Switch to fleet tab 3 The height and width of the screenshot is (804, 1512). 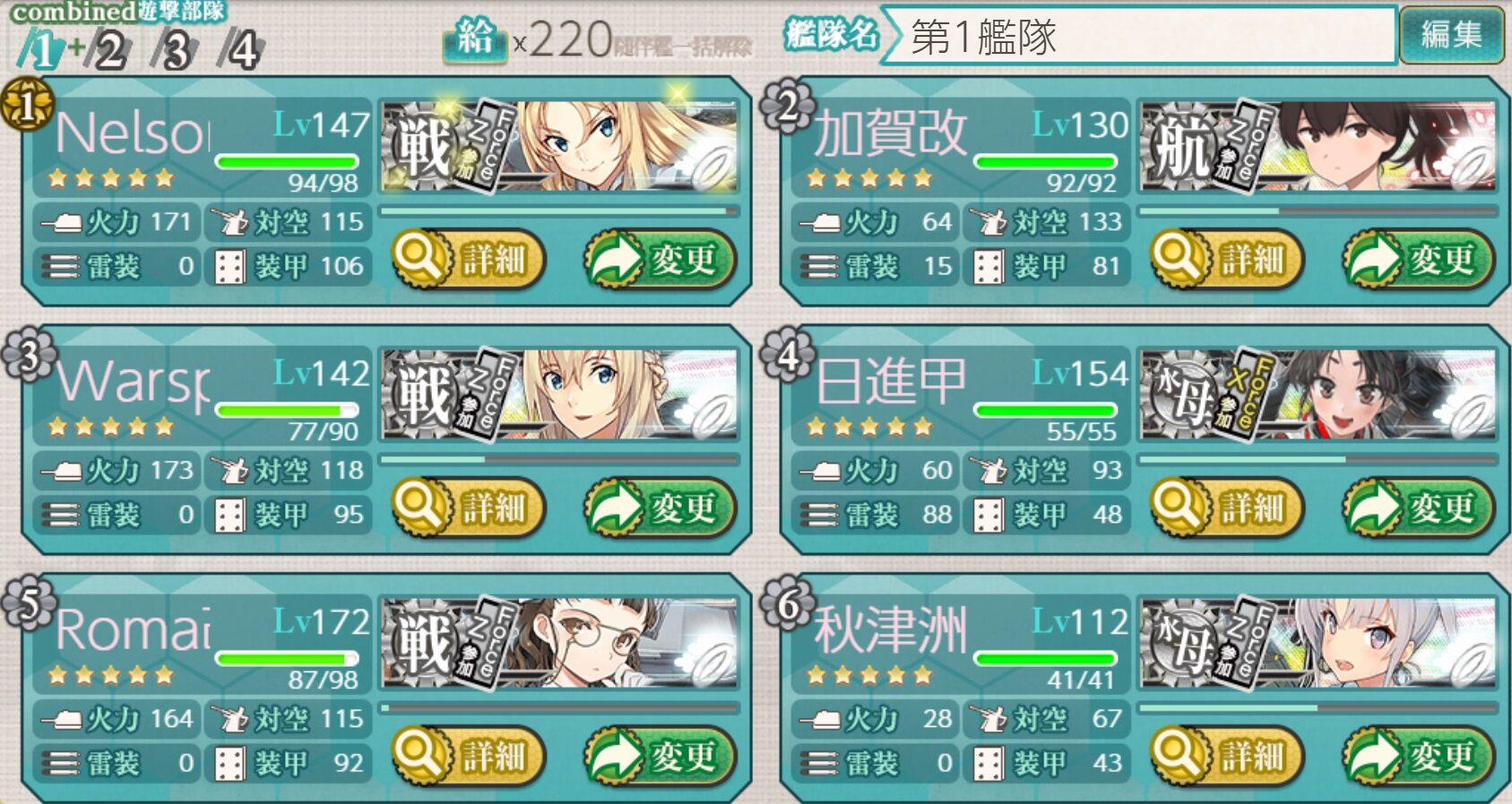pyautogui.click(x=175, y=50)
